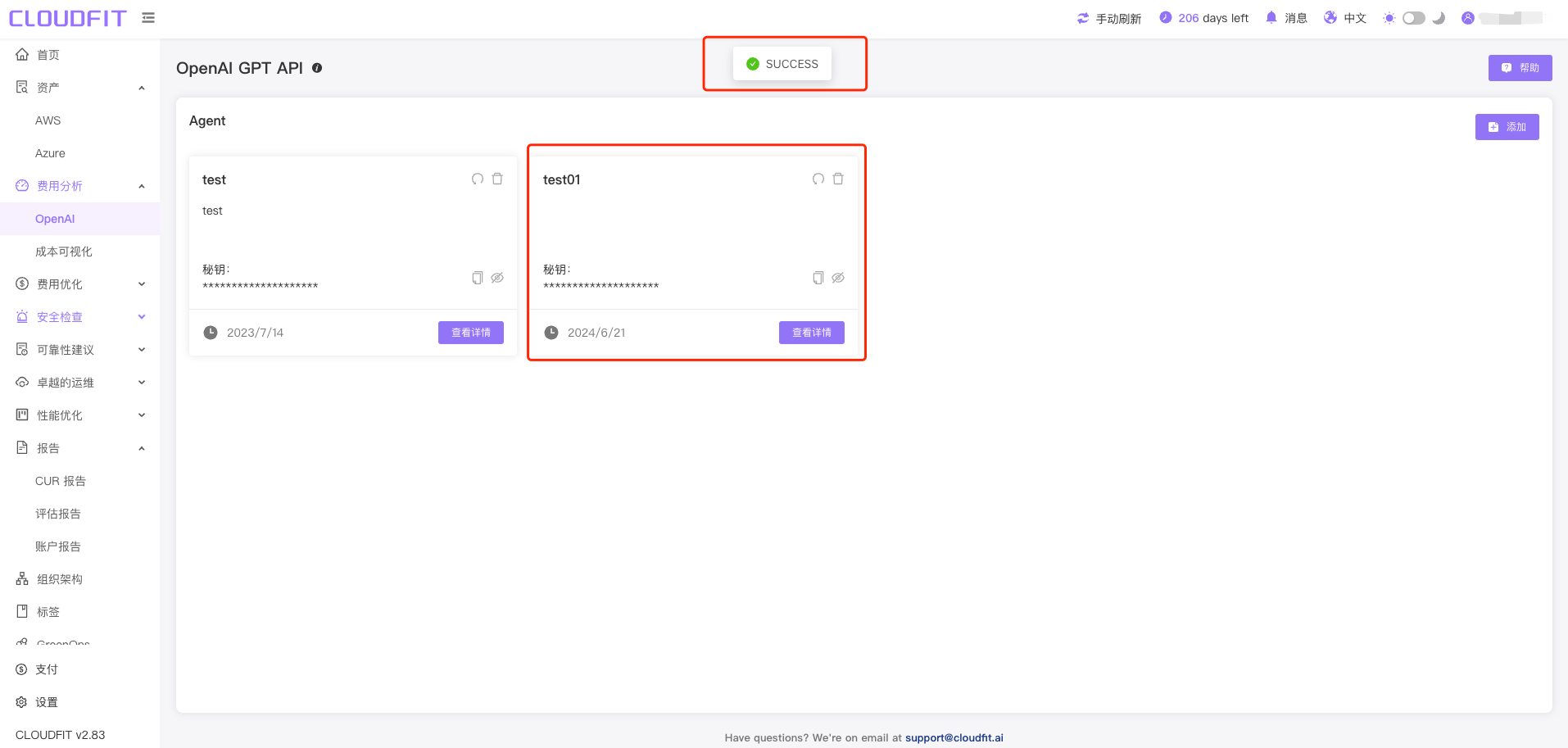Copy the test agent secret key
The width and height of the screenshot is (1568, 748).
click(478, 278)
